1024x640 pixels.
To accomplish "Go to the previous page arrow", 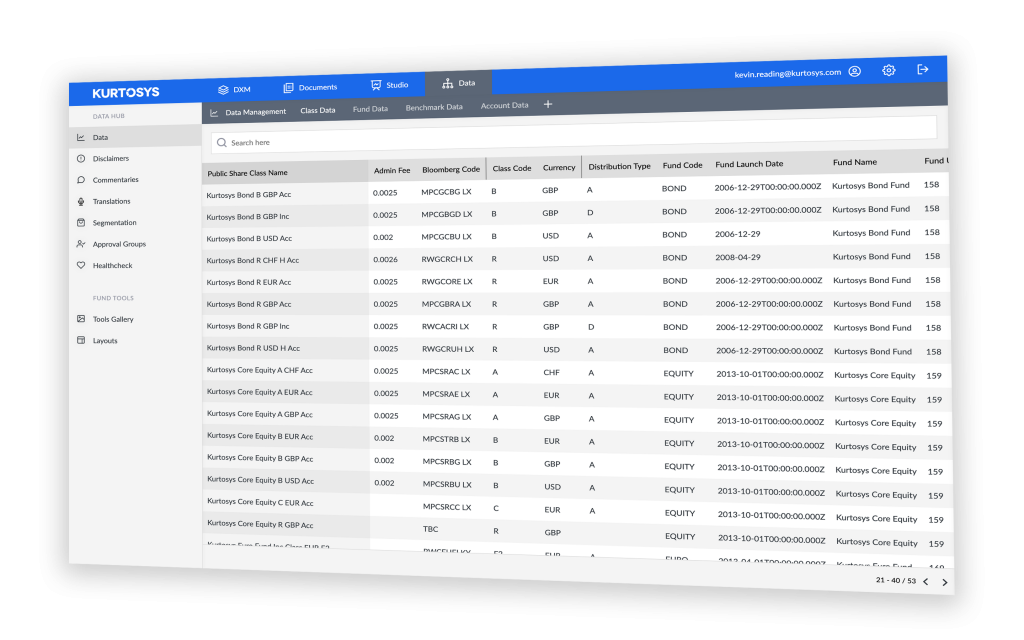I will pos(925,581).
